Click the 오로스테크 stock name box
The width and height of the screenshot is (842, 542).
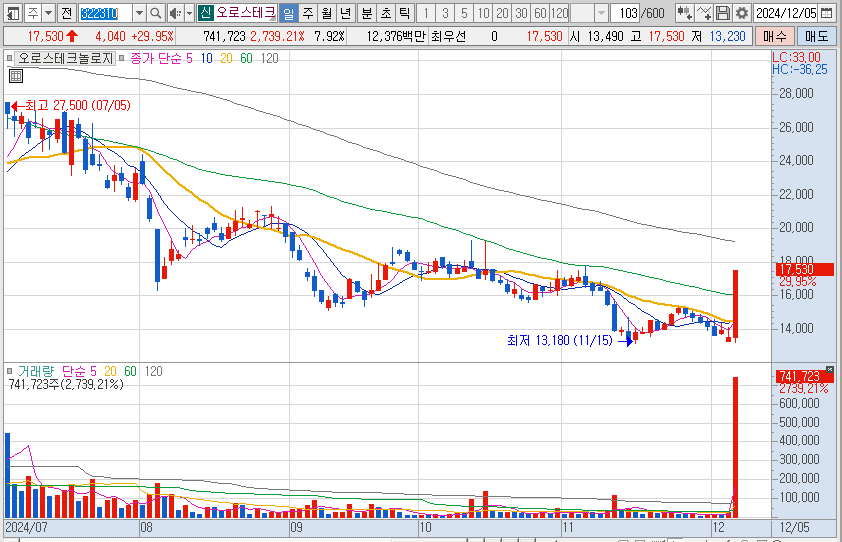click(x=245, y=13)
